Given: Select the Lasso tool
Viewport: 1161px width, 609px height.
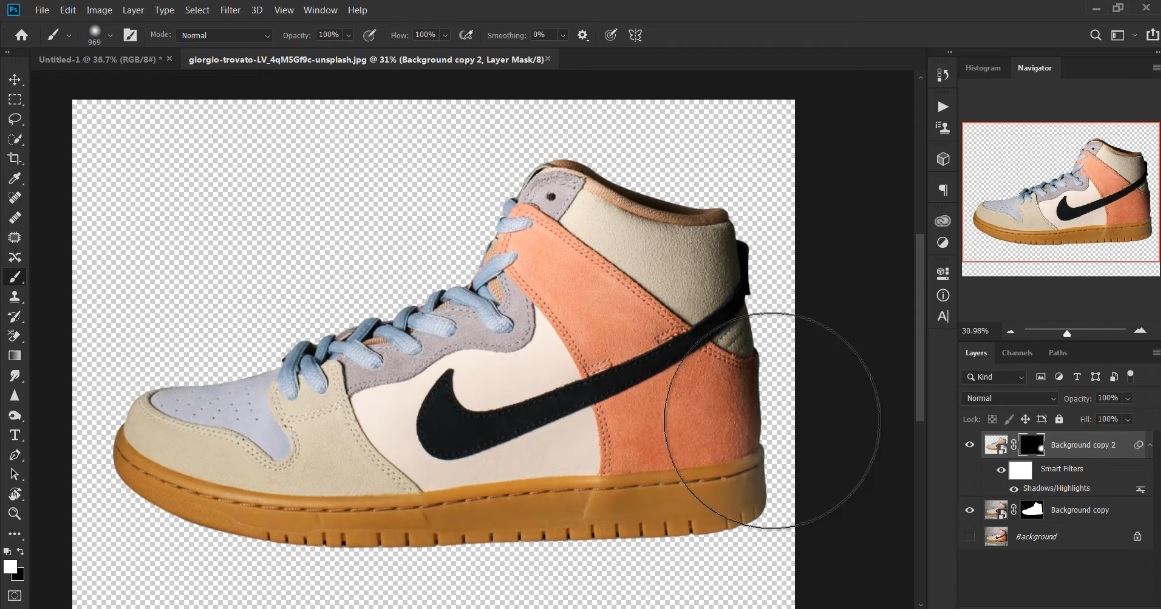Looking at the screenshot, I should click(15, 119).
